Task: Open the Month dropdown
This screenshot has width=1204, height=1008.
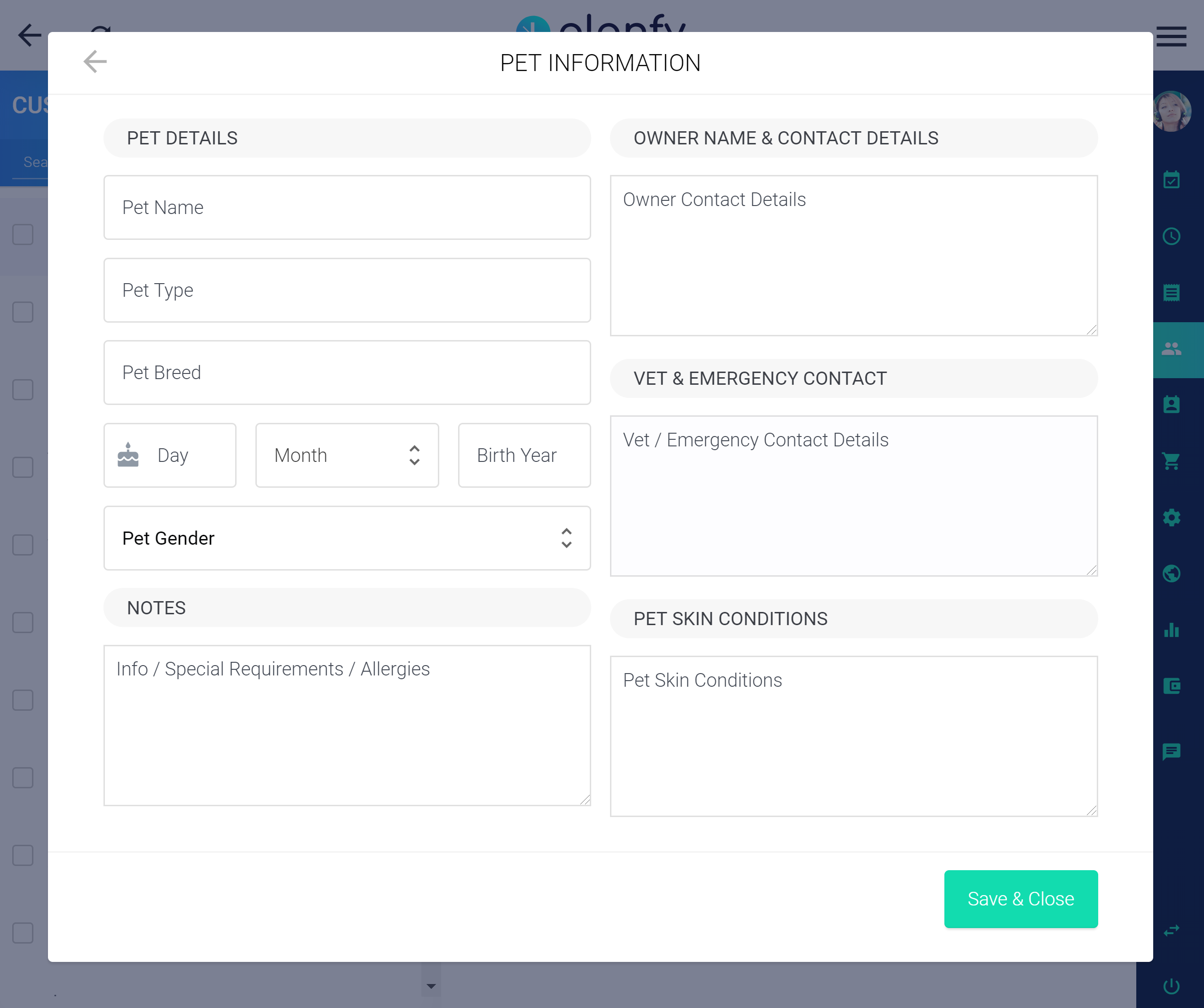Action: (x=347, y=455)
